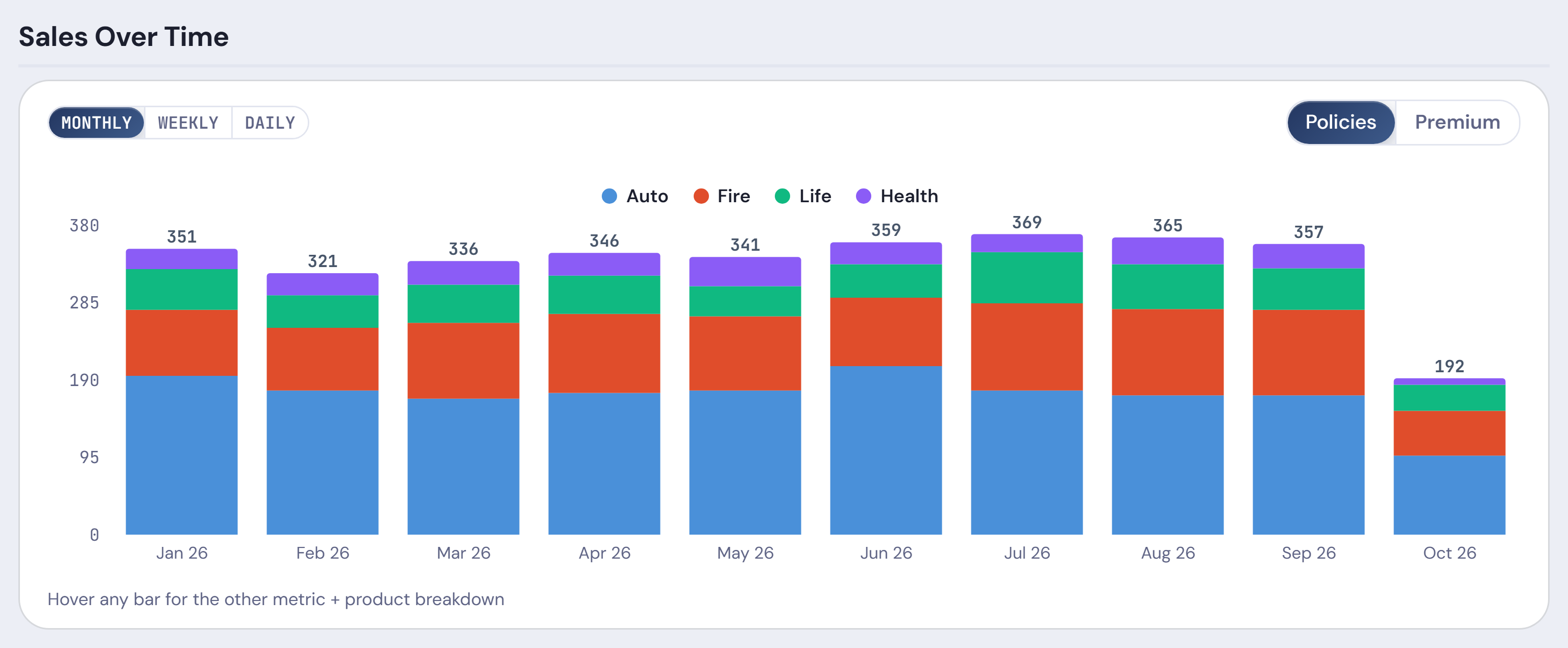Image resolution: width=1568 pixels, height=648 pixels.
Task: Click the purple Health legend dot
Action: (863, 196)
